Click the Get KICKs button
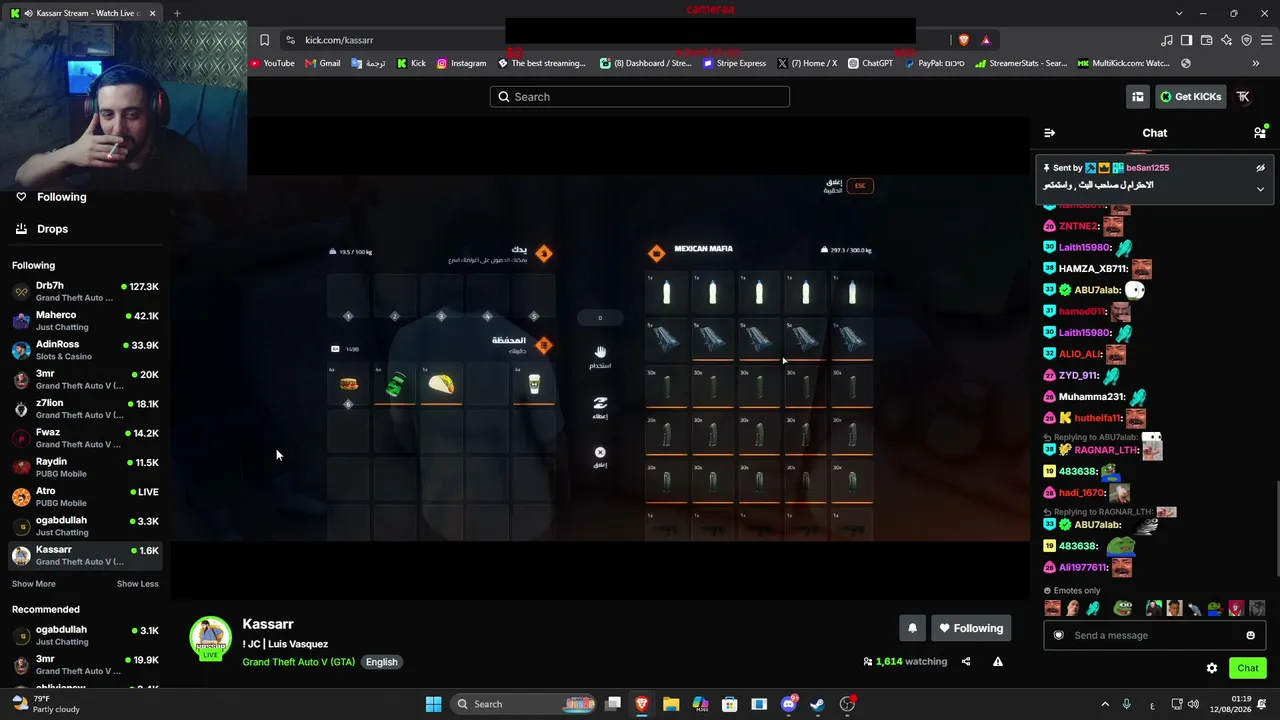 (x=1190, y=97)
